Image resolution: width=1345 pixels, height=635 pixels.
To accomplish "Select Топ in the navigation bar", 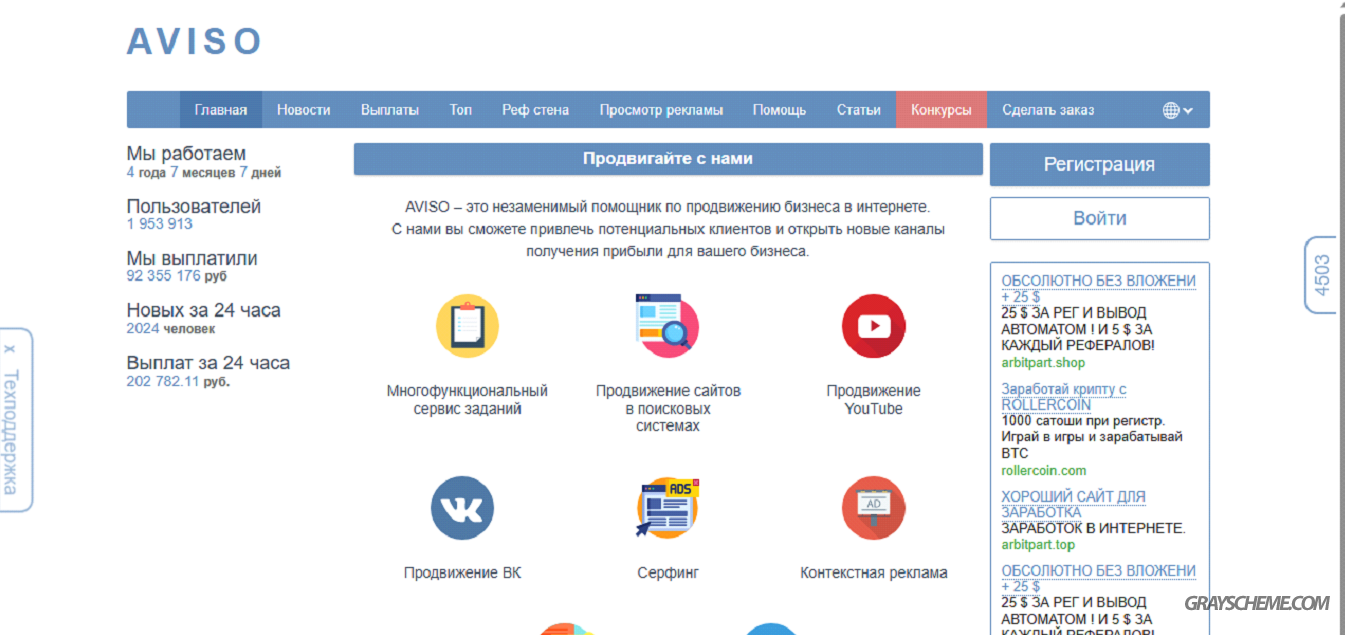I will click(x=461, y=110).
